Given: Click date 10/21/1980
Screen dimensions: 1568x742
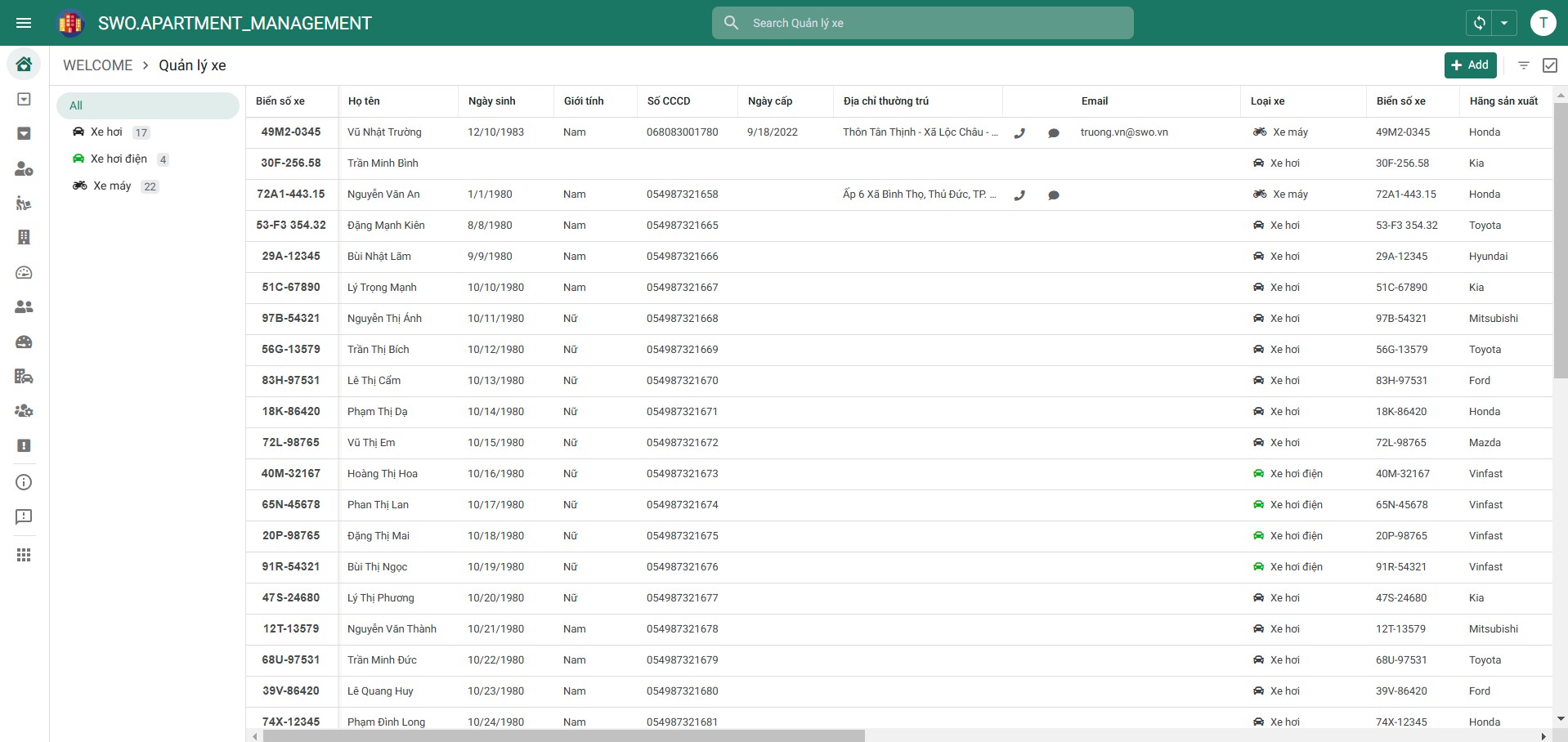Looking at the screenshot, I should [495, 629].
